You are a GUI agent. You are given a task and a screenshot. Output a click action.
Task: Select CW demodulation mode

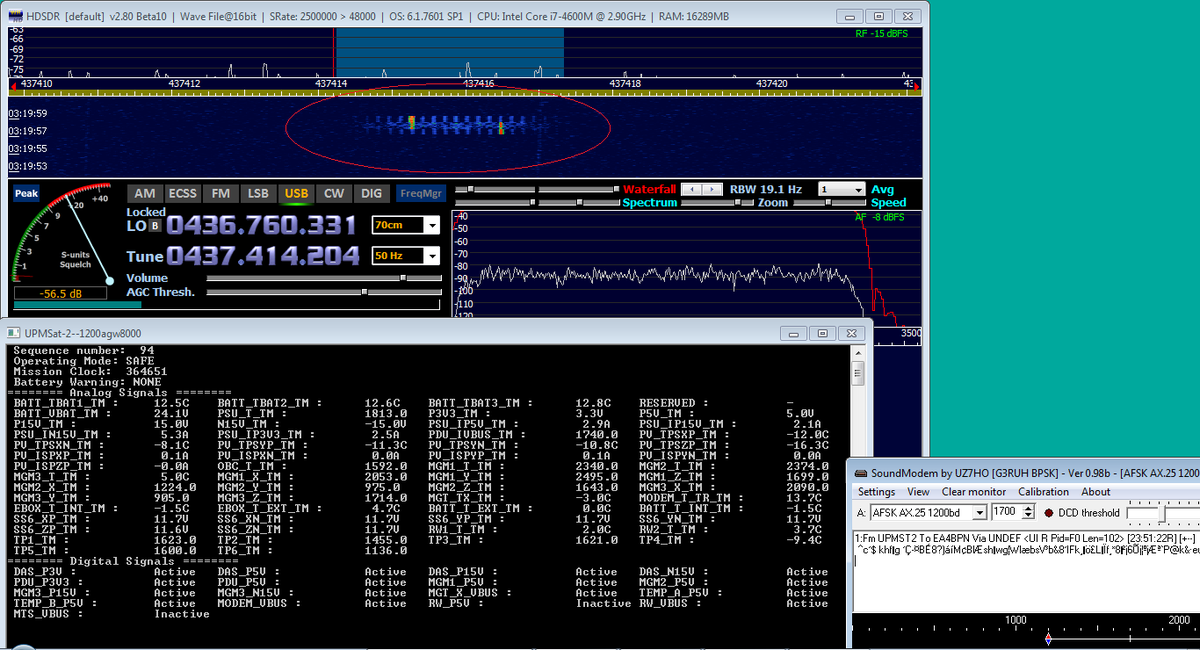(333, 193)
